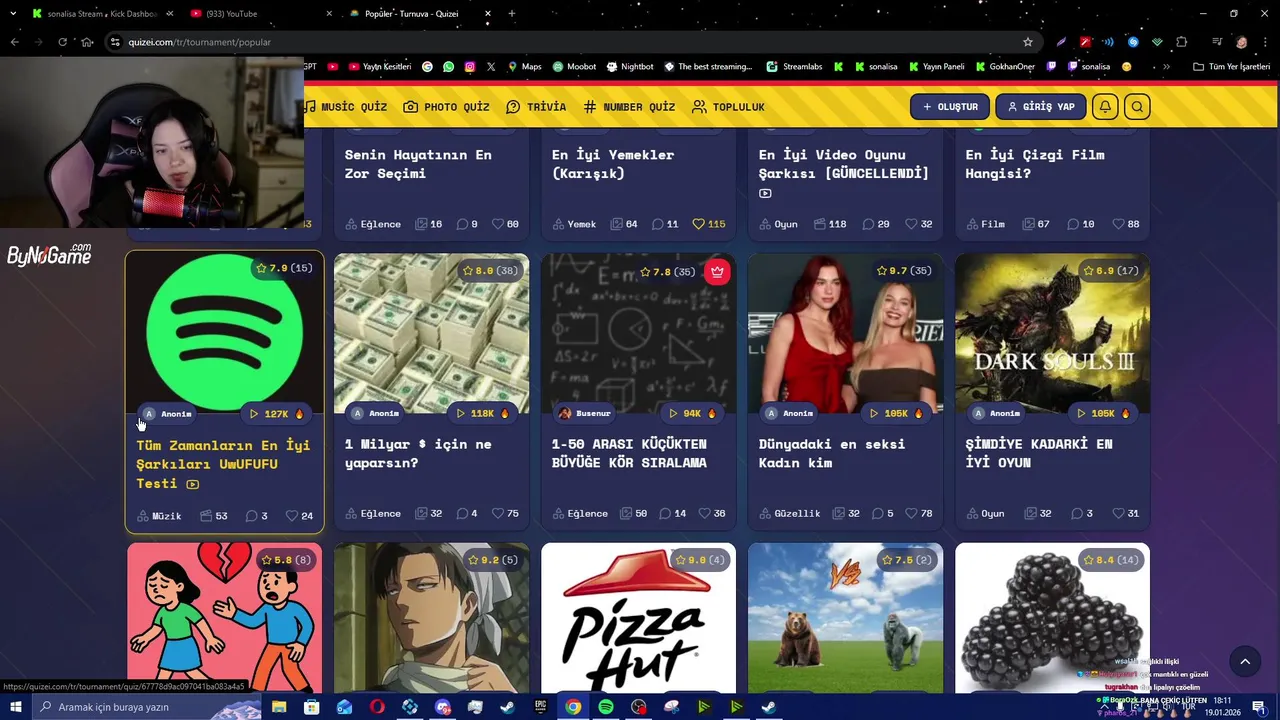Open Spotify from the taskbar

coord(606,707)
